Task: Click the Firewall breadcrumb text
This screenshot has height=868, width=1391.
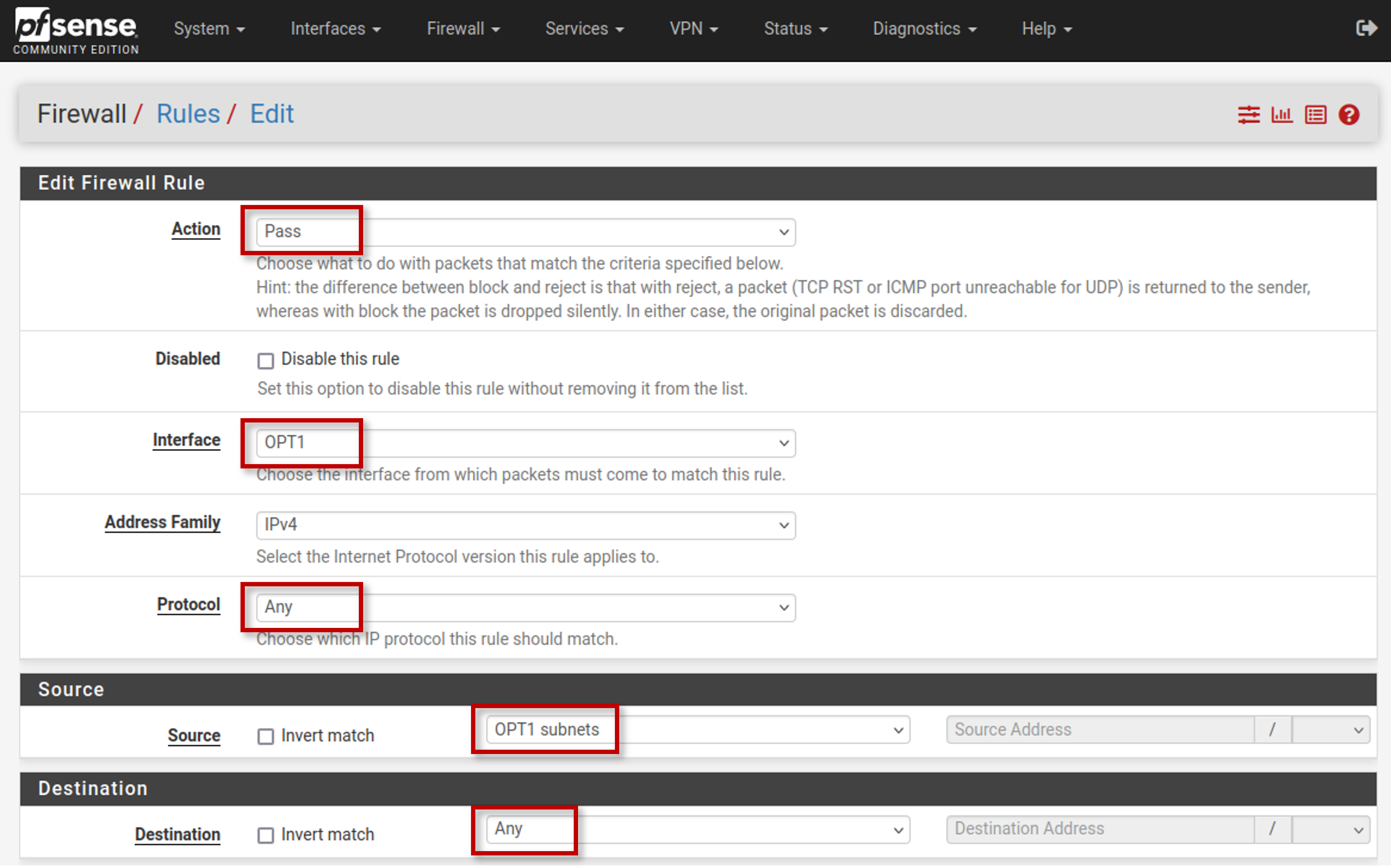Action: [x=81, y=114]
